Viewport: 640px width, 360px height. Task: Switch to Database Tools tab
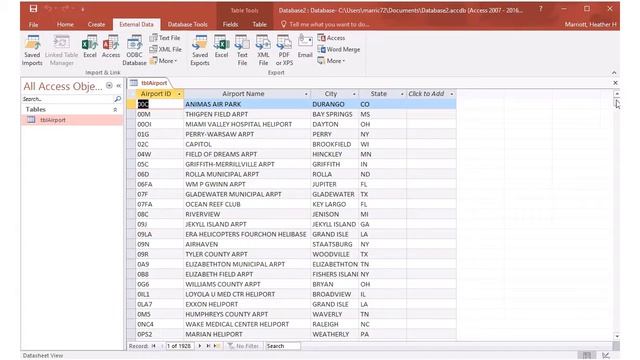click(188, 24)
